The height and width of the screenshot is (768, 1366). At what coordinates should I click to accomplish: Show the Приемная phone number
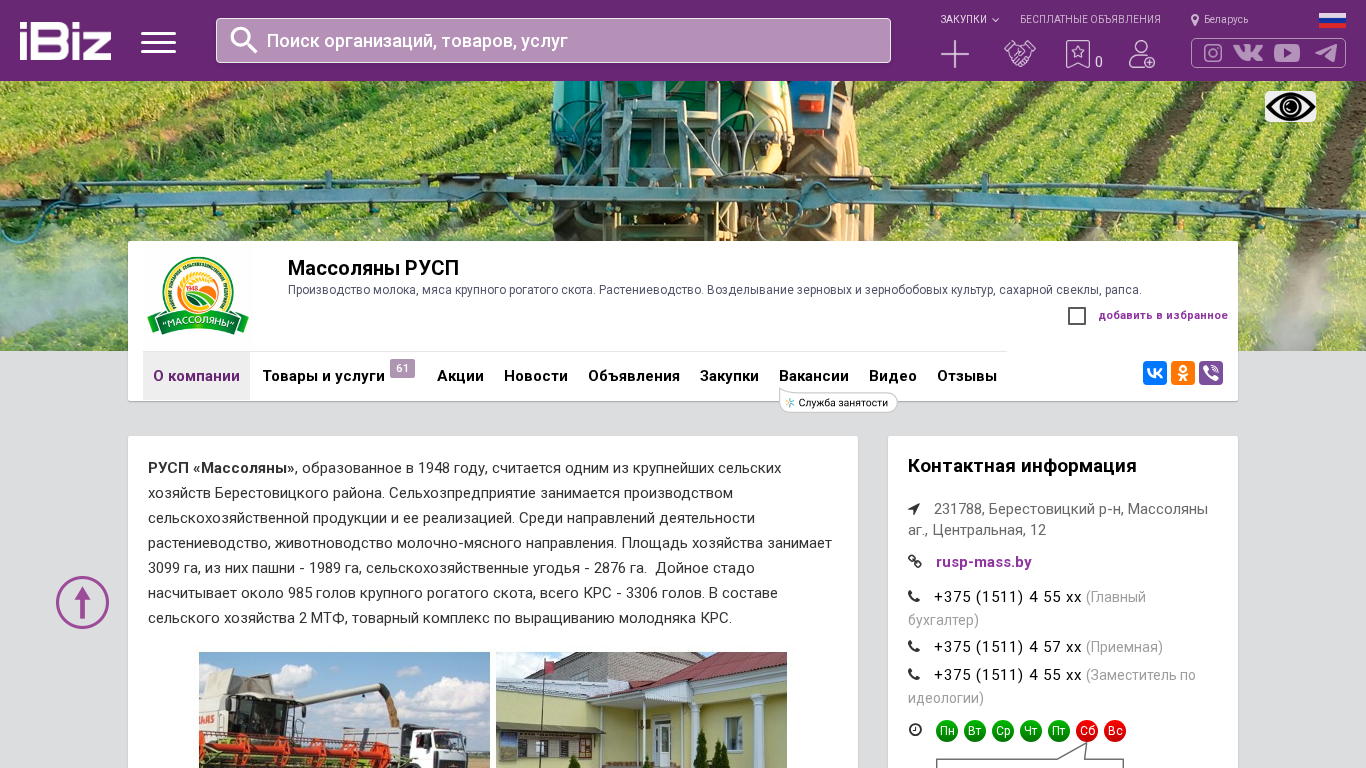[1008, 647]
